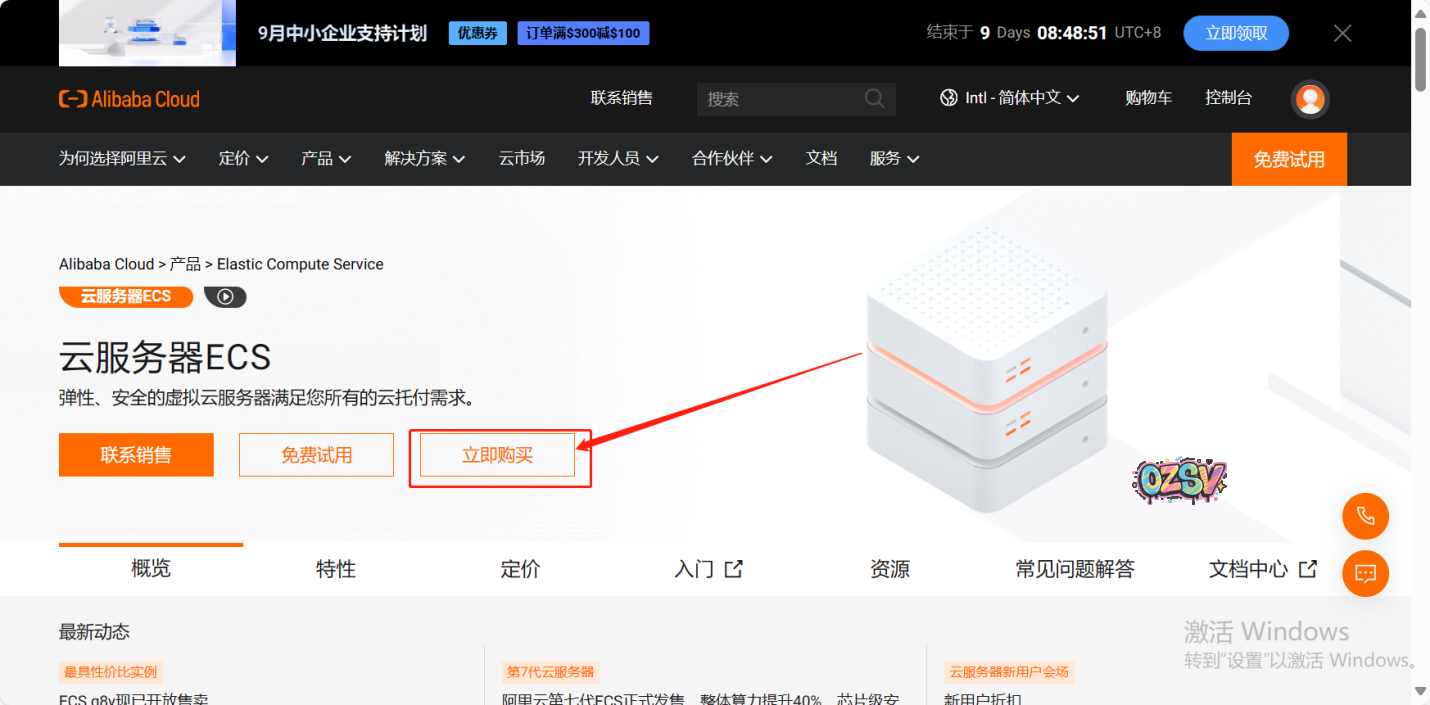Image resolution: width=1430 pixels, height=705 pixels.
Task: Click the globe language icon
Action: (x=949, y=98)
